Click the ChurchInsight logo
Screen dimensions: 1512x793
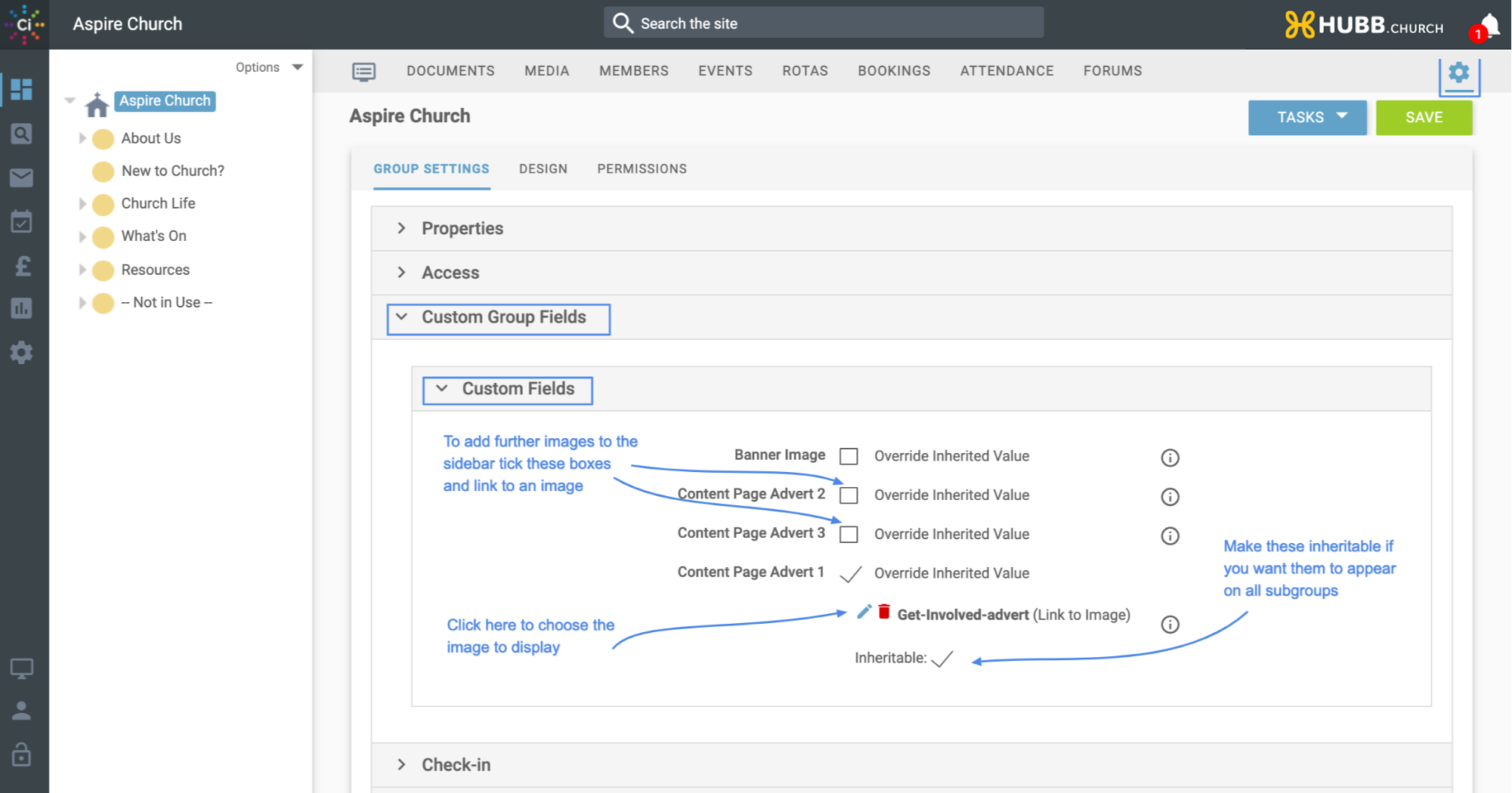coord(24,24)
